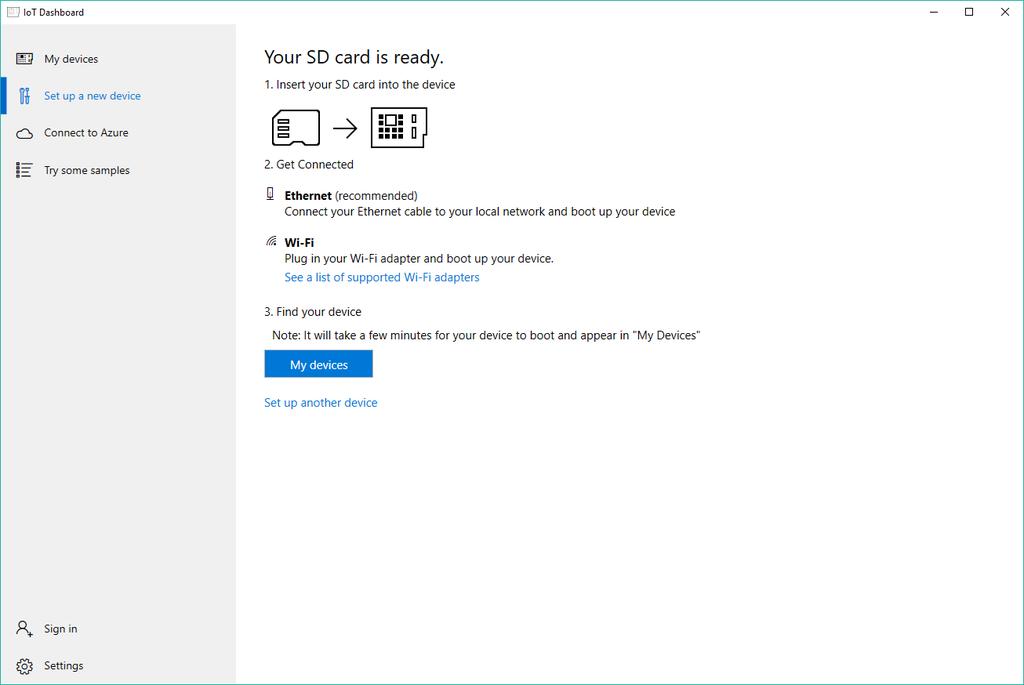Image resolution: width=1024 pixels, height=685 pixels.
Task: Maximize the IoT Dashboard window
Action: pos(969,12)
